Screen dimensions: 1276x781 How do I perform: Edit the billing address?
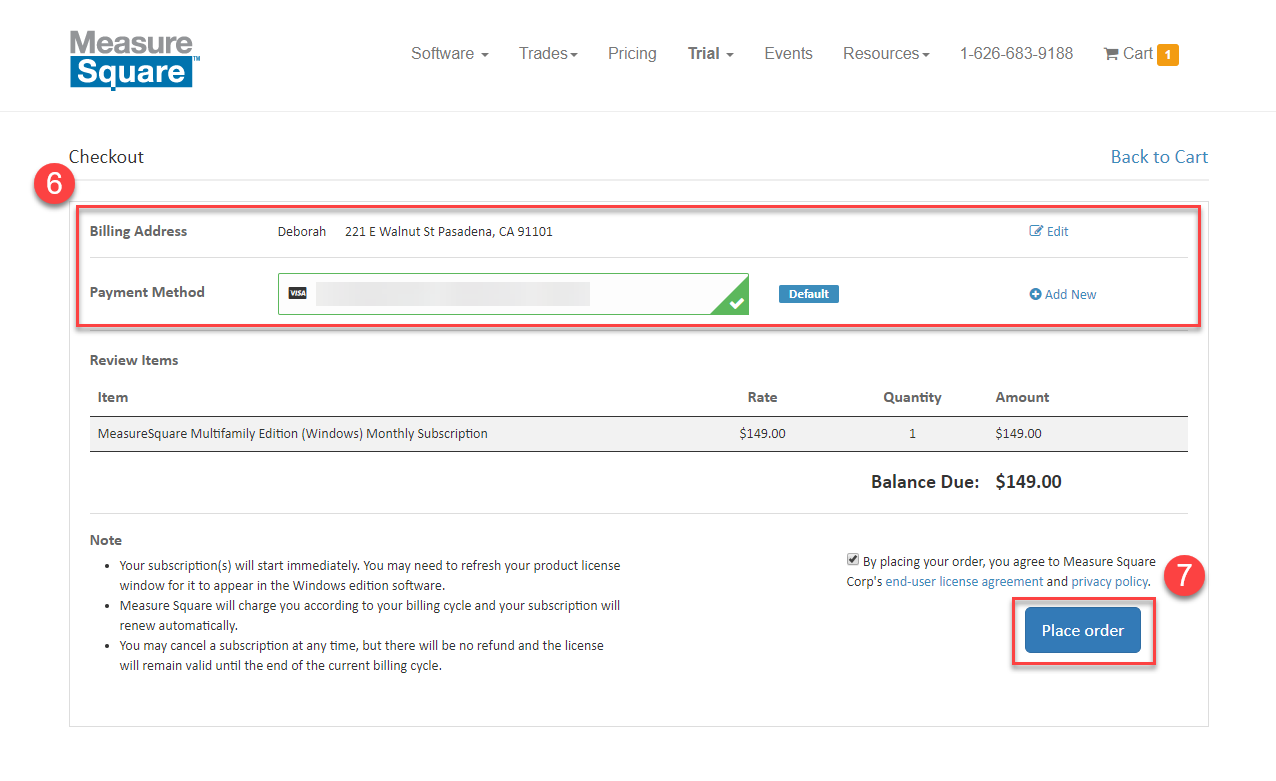1049,231
